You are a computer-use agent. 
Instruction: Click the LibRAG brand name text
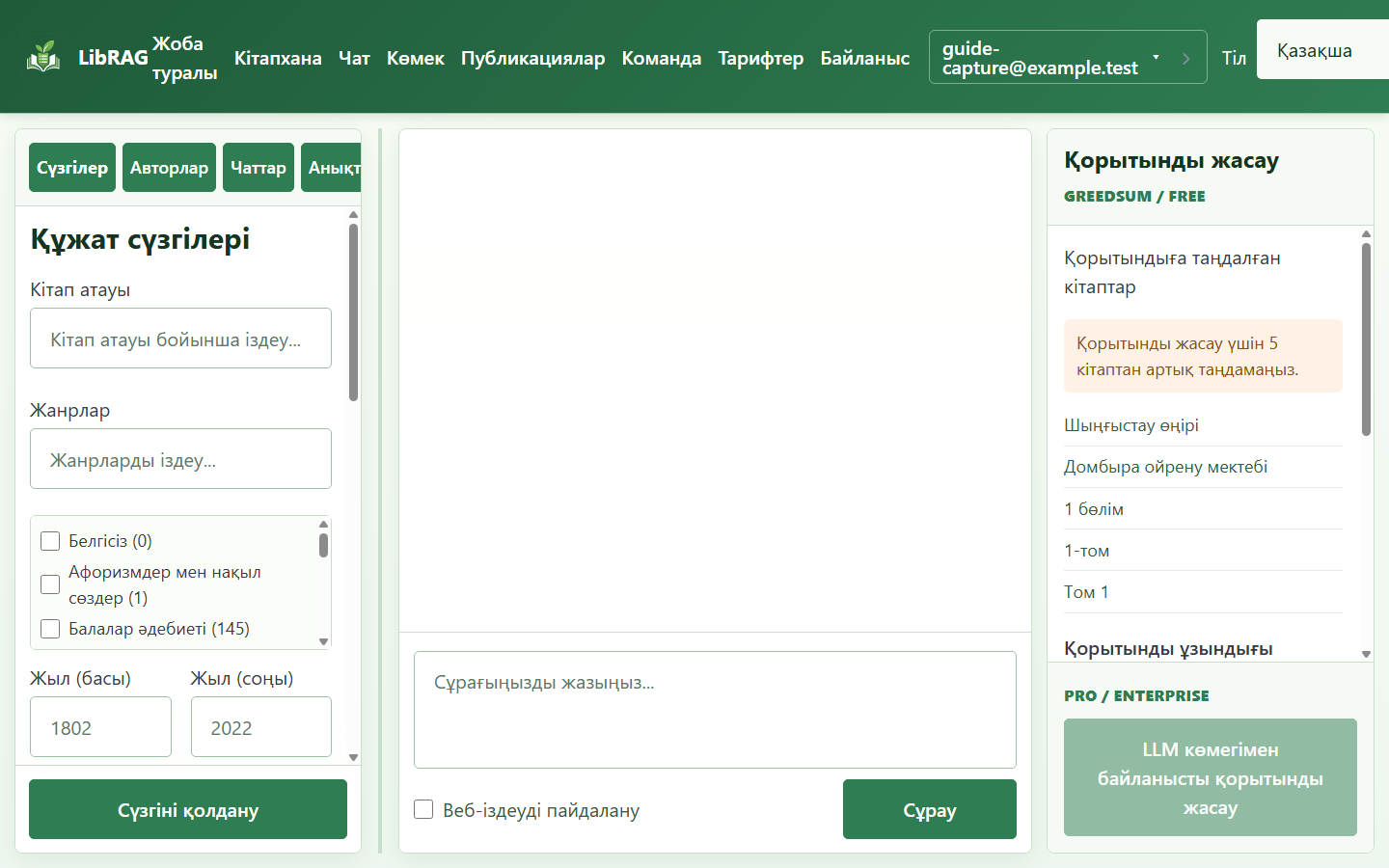(x=113, y=58)
